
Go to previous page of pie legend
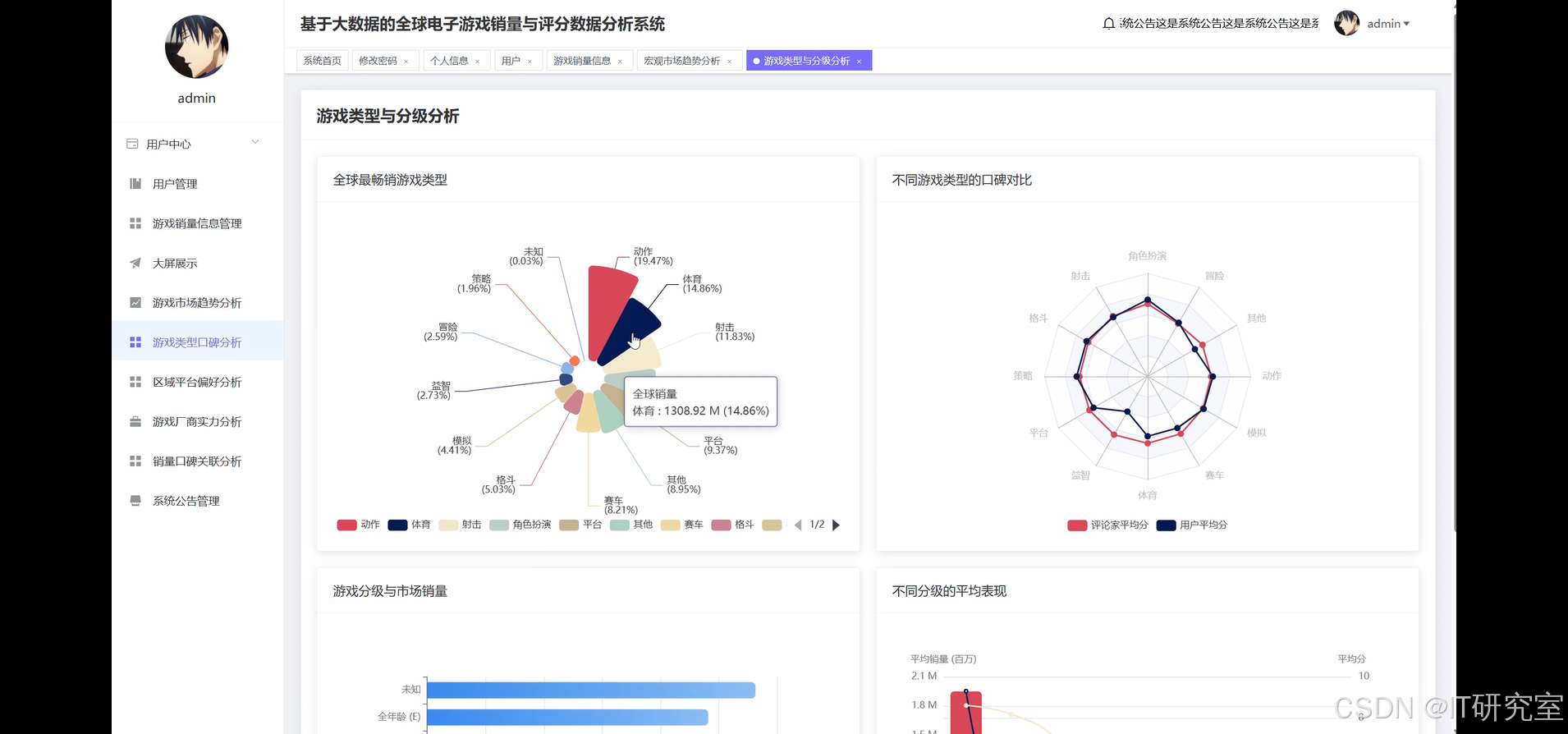(x=798, y=525)
